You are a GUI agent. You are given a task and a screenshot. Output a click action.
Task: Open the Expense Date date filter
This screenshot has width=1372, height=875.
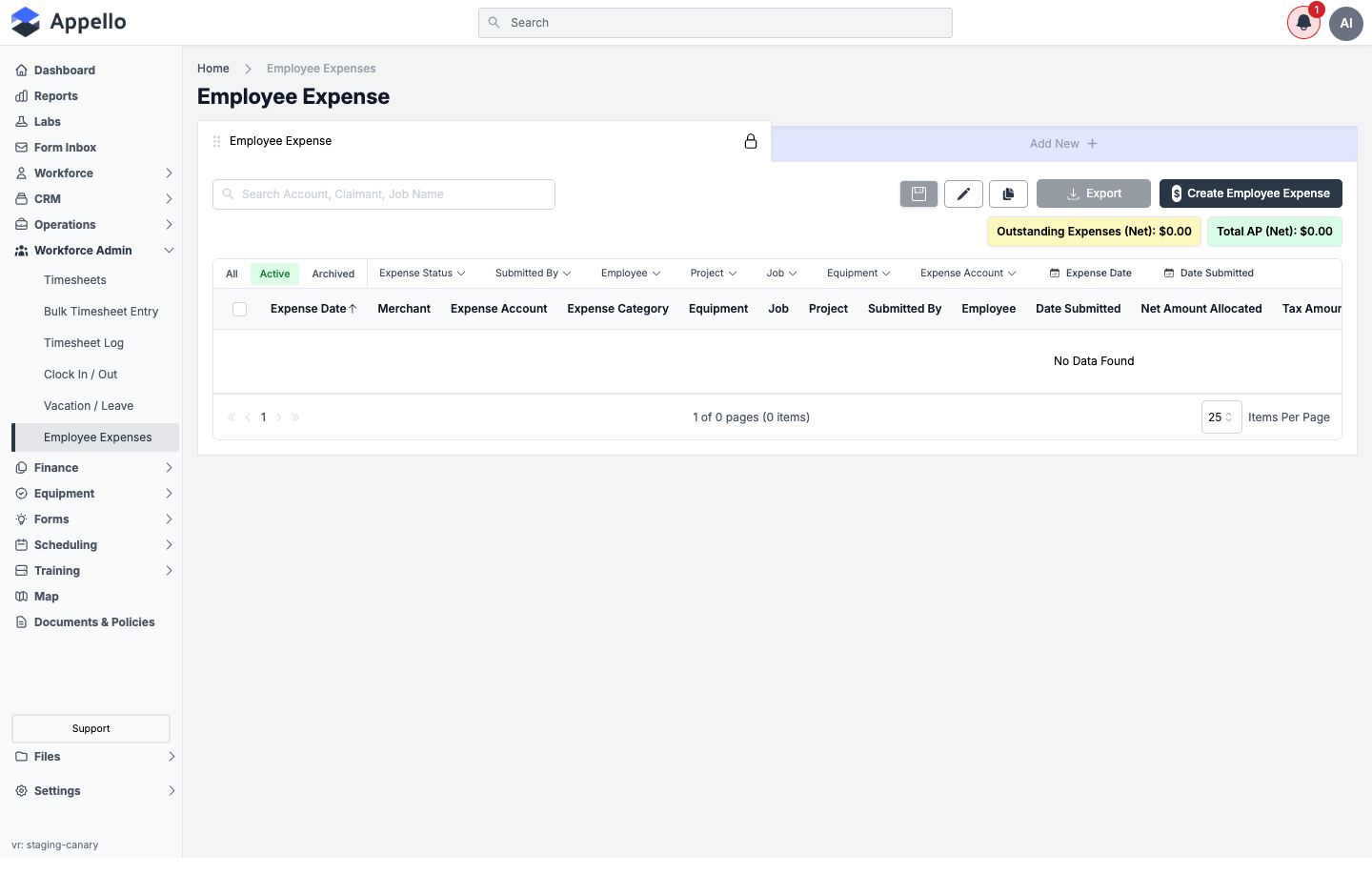[x=1090, y=274]
